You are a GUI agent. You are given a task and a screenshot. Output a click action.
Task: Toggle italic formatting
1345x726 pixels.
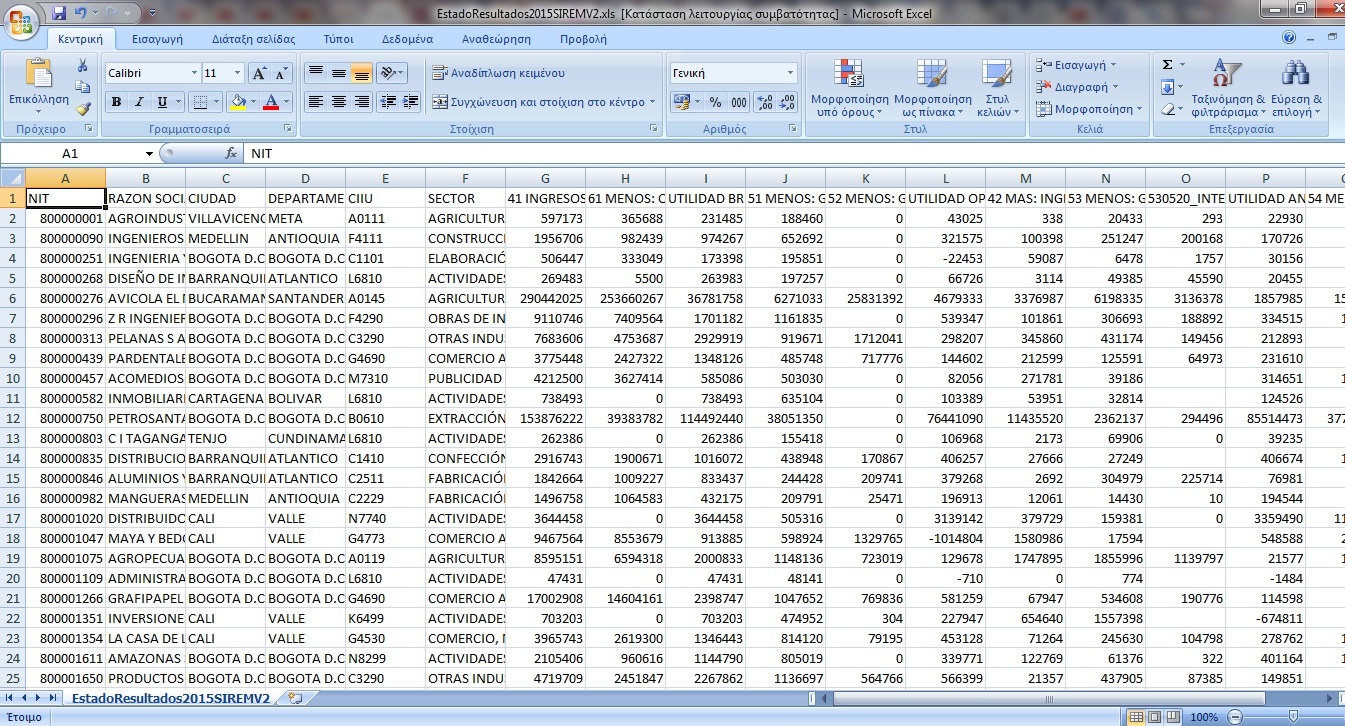(140, 102)
